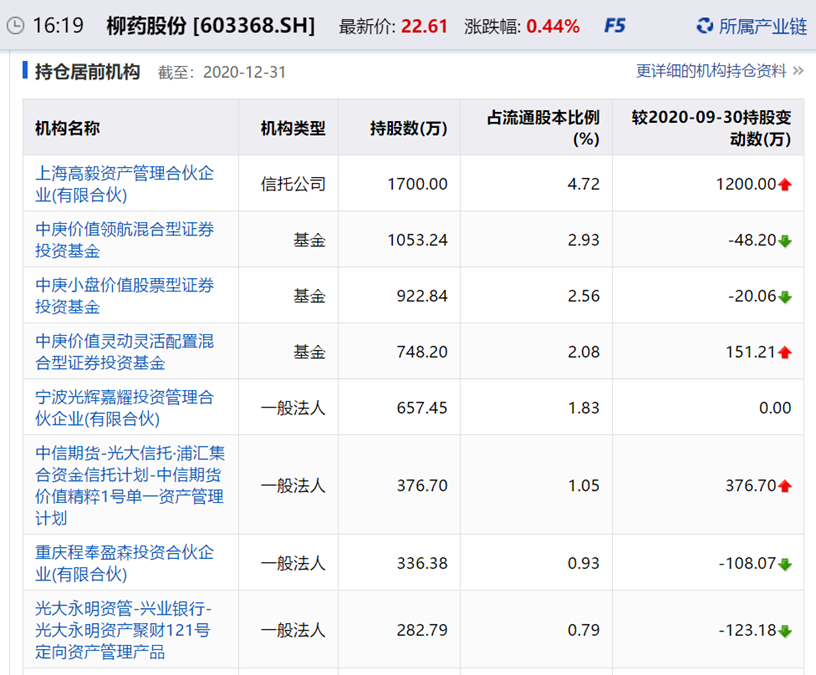Click the green down arrow beside -108.07
The width and height of the screenshot is (816, 675).
785,564
